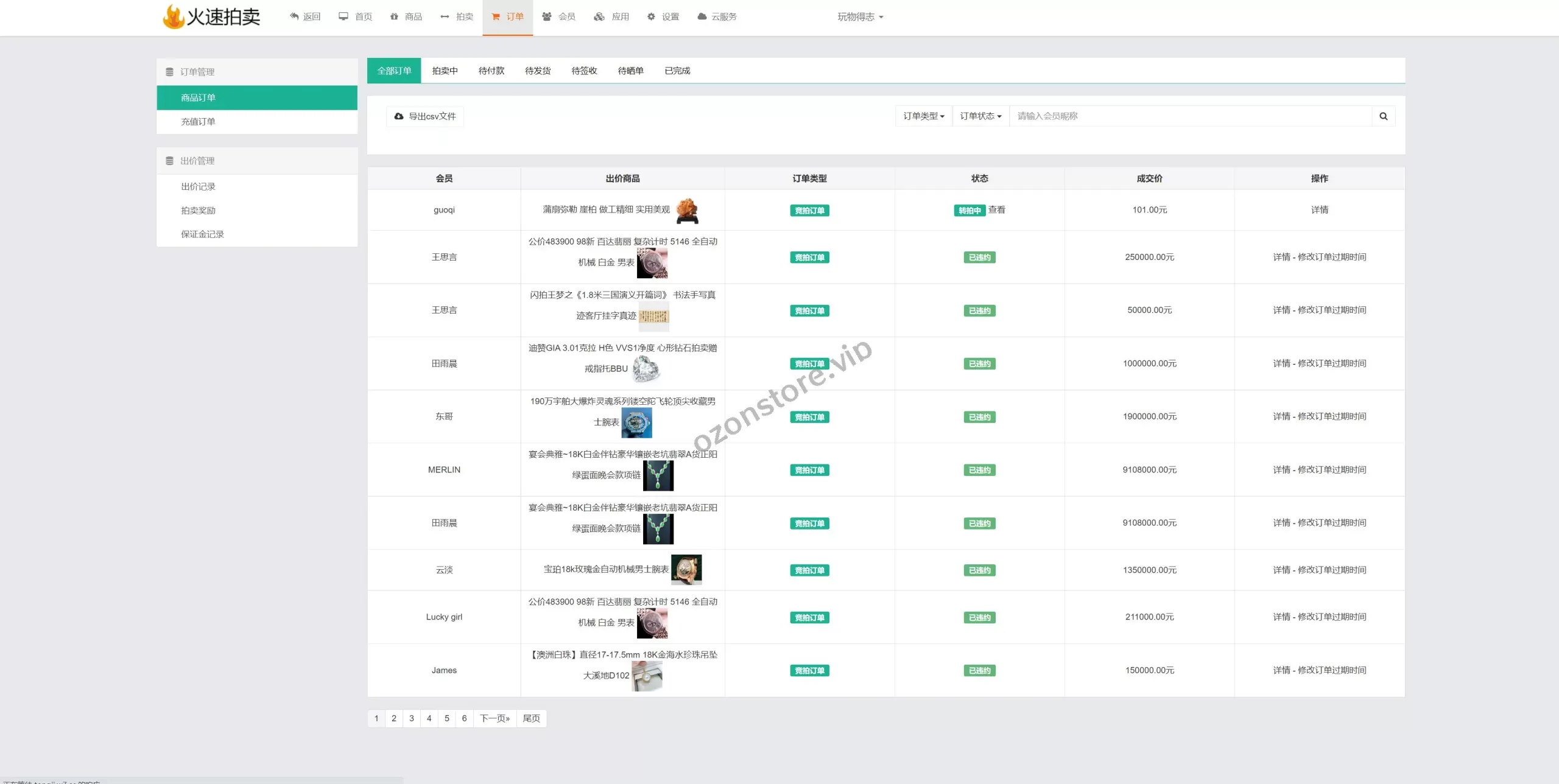Click the 宝珀 watch product thumbnail
The height and width of the screenshot is (784, 1559).
(686, 570)
